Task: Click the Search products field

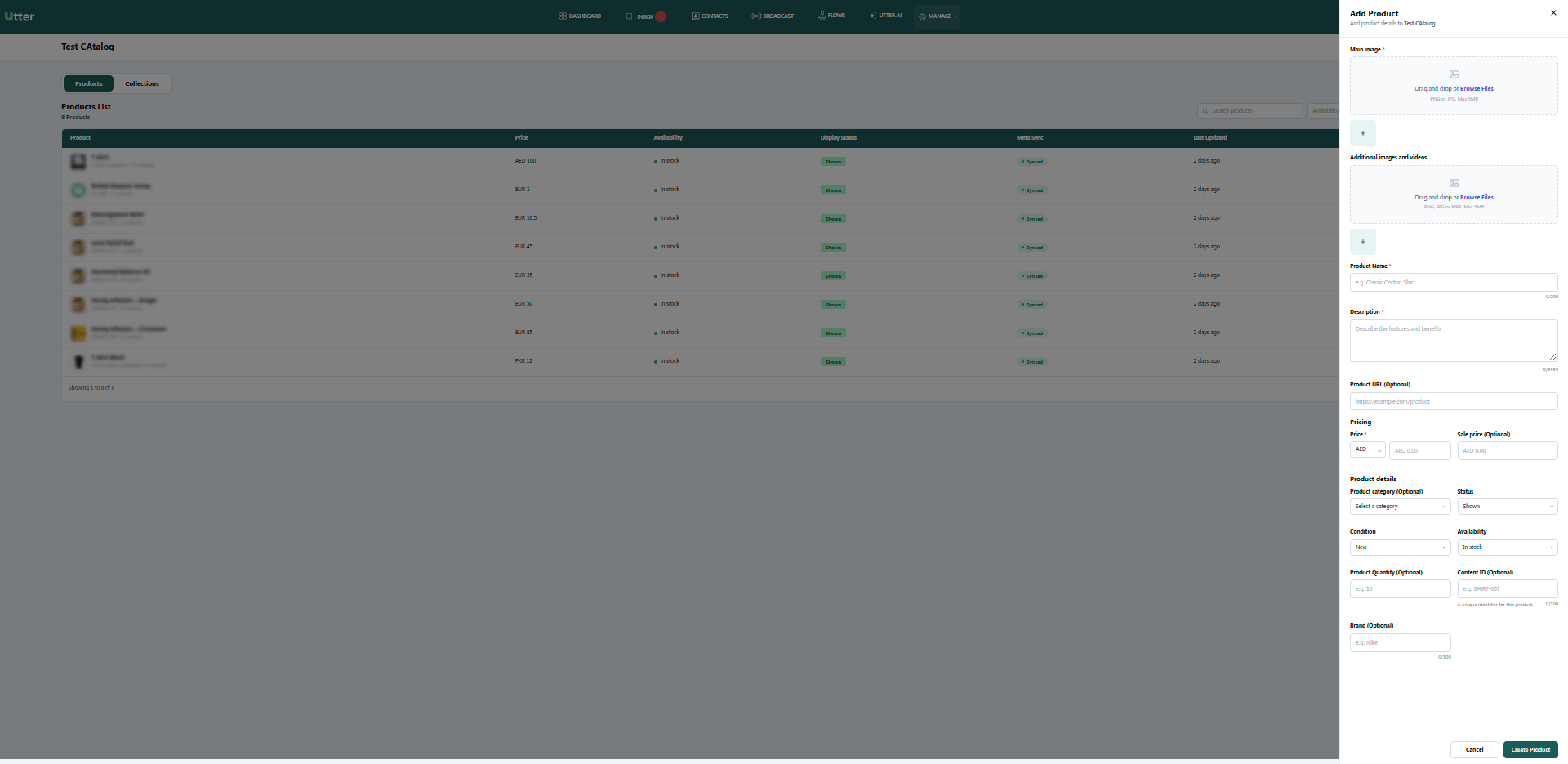Action: [1249, 111]
